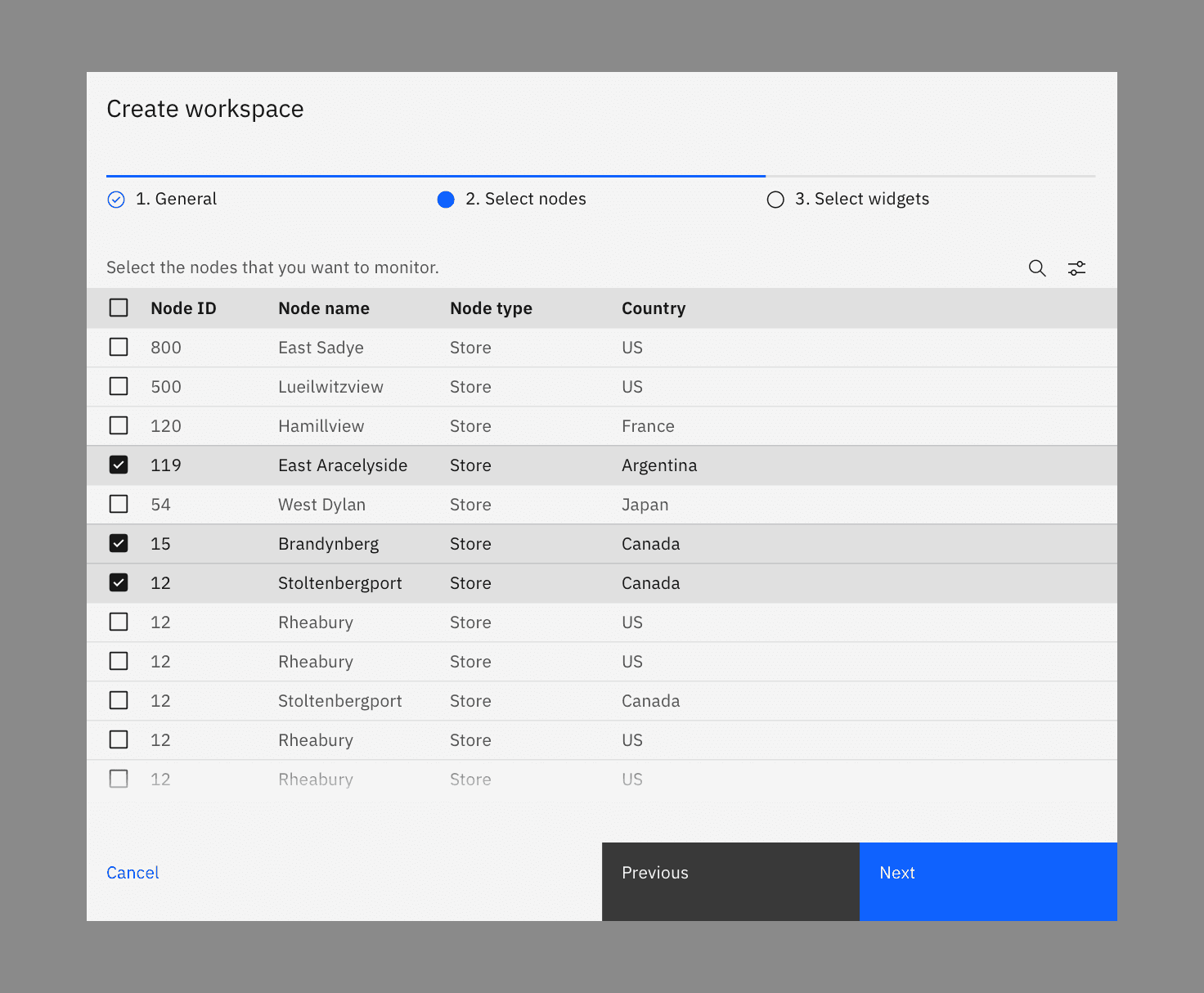Enable the checkbox for Hamillview node
1204x993 pixels.
tap(119, 425)
